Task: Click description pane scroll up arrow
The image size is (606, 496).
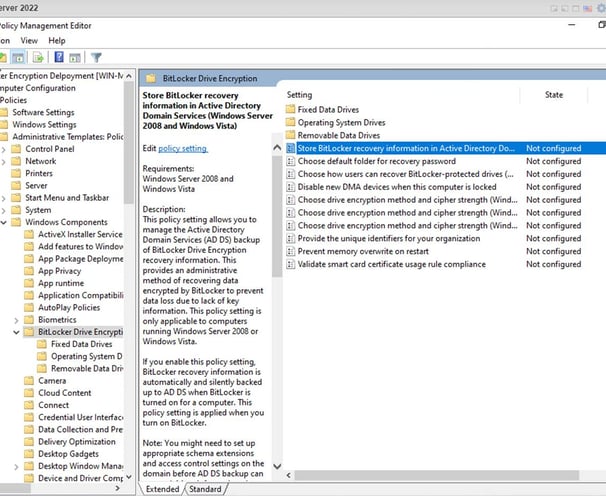Action: (277, 147)
